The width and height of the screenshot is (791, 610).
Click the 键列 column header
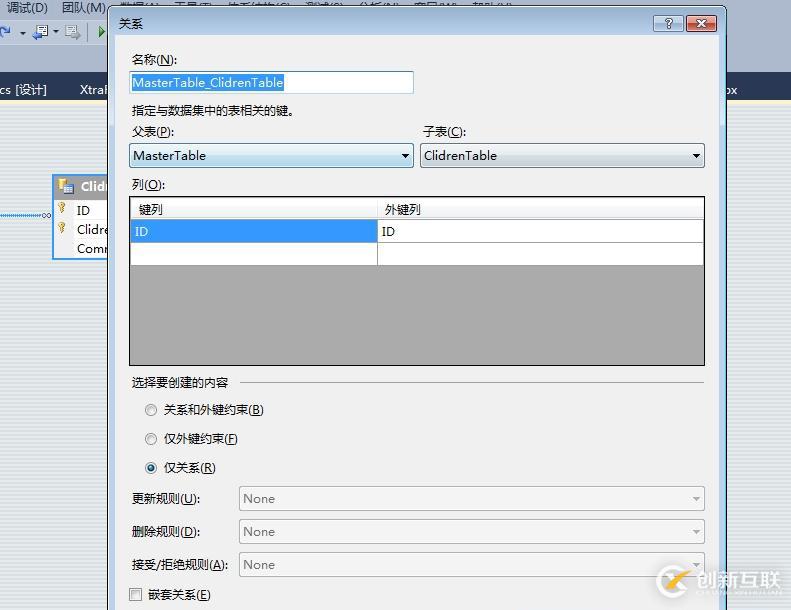coord(254,209)
